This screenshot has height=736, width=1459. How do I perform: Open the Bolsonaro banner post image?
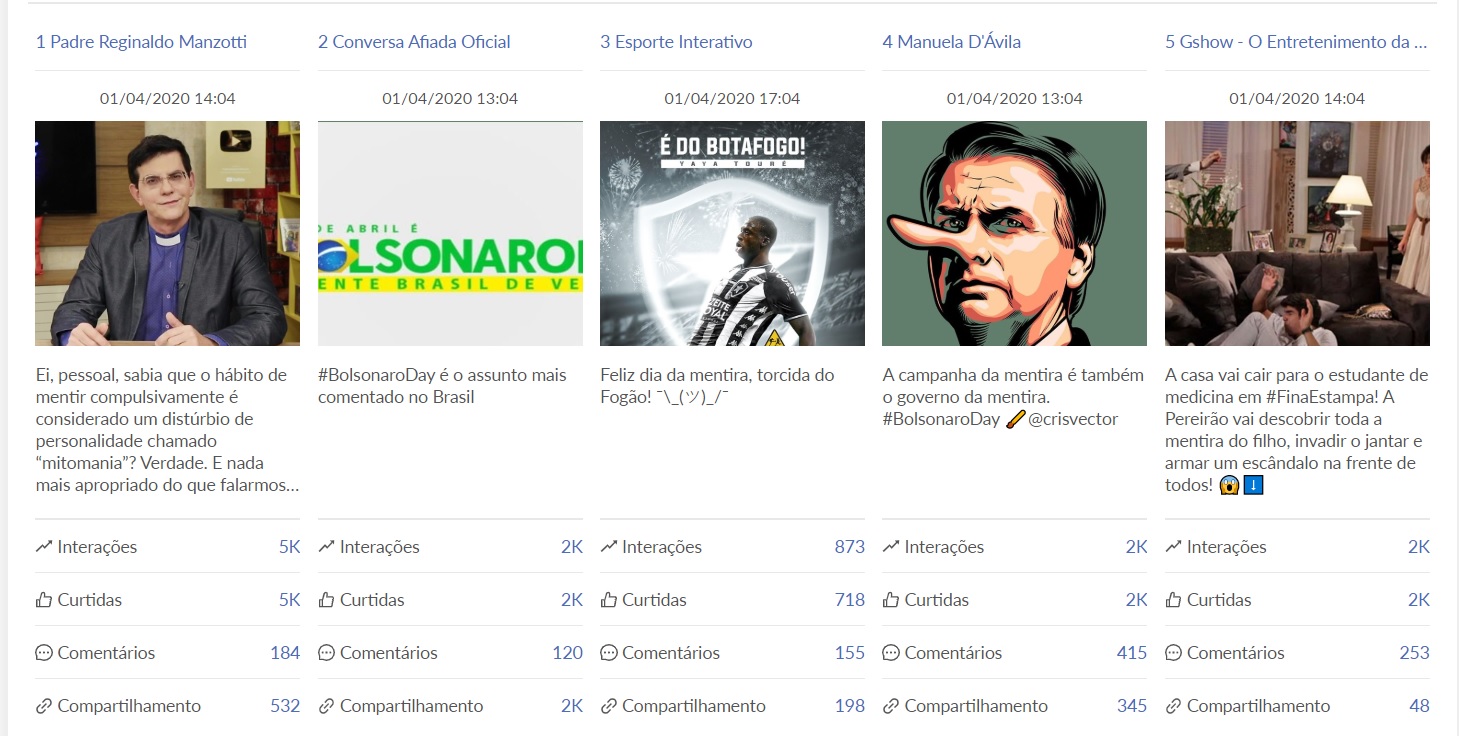(450, 233)
